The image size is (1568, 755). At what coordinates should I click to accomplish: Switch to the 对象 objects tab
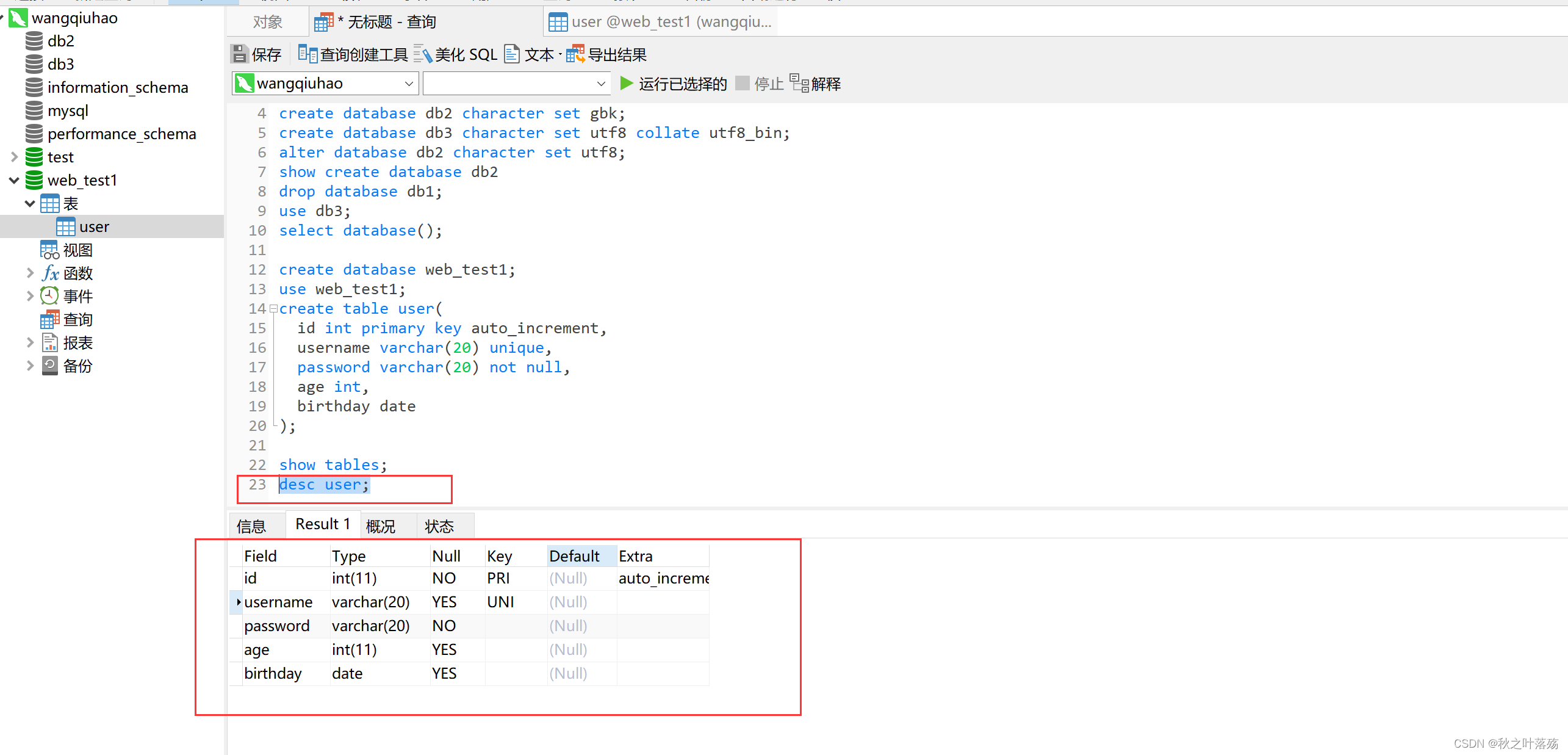(x=268, y=22)
